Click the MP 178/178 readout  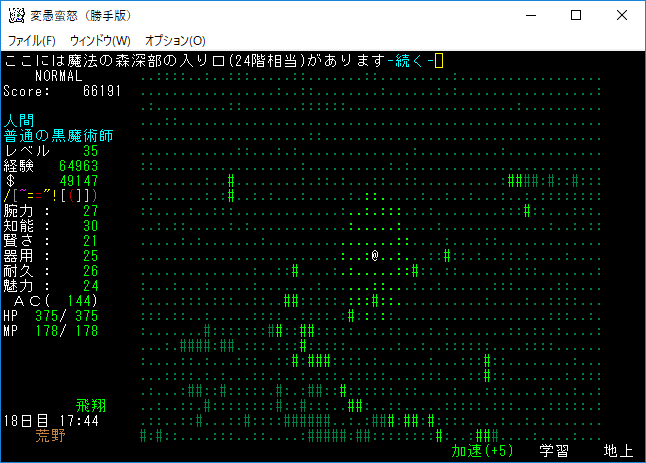[x=50, y=331]
